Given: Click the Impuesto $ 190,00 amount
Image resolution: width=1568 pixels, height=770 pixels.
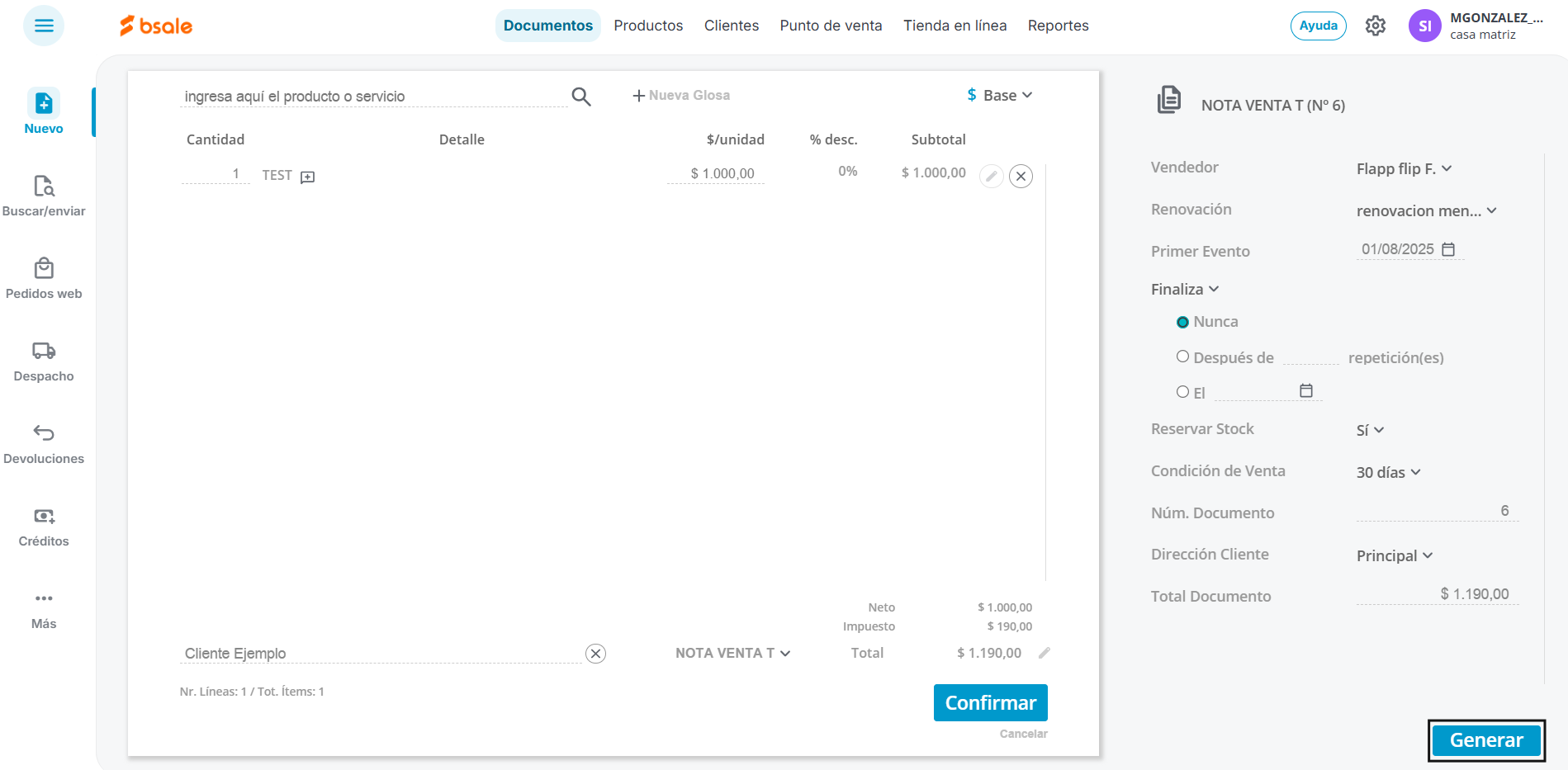Looking at the screenshot, I should pyautogui.click(x=1009, y=626).
